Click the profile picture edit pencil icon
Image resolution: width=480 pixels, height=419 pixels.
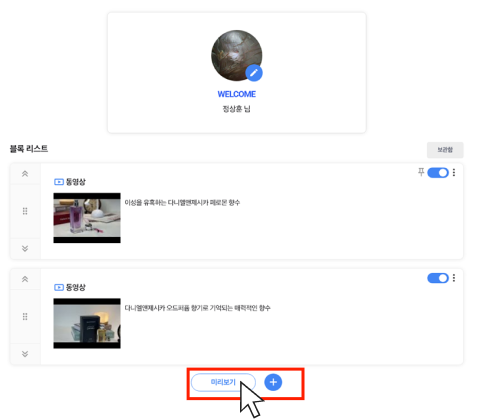point(254,73)
